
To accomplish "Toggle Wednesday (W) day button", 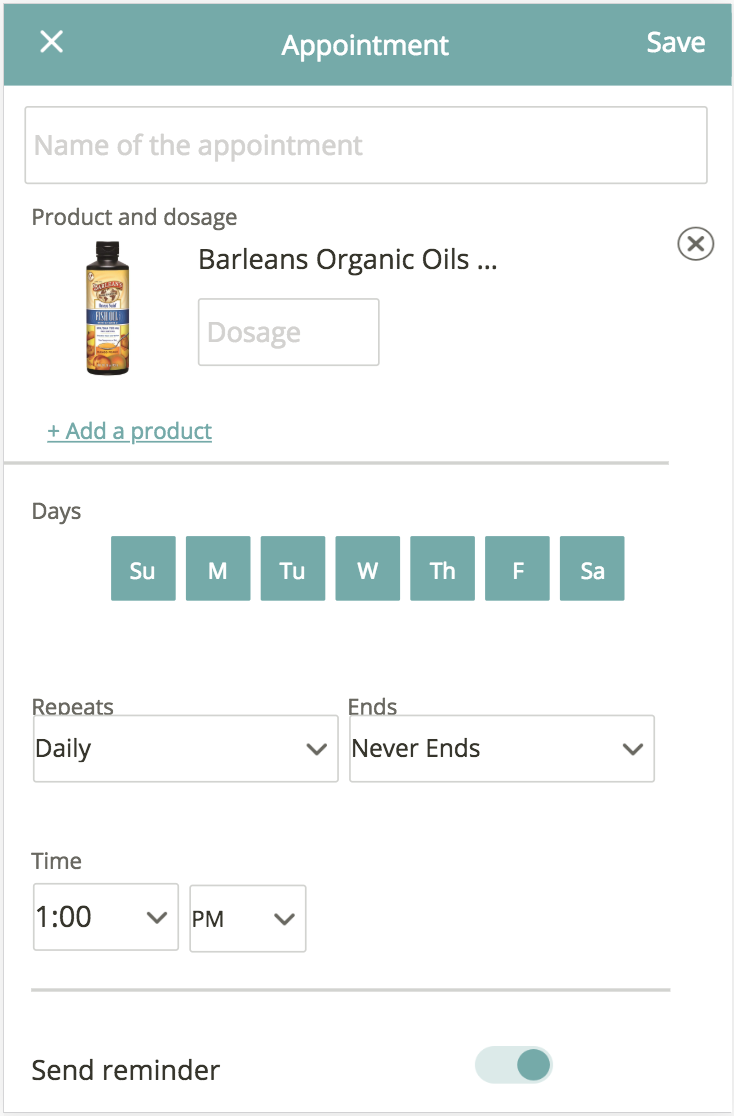I will click(x=367, y=569).
